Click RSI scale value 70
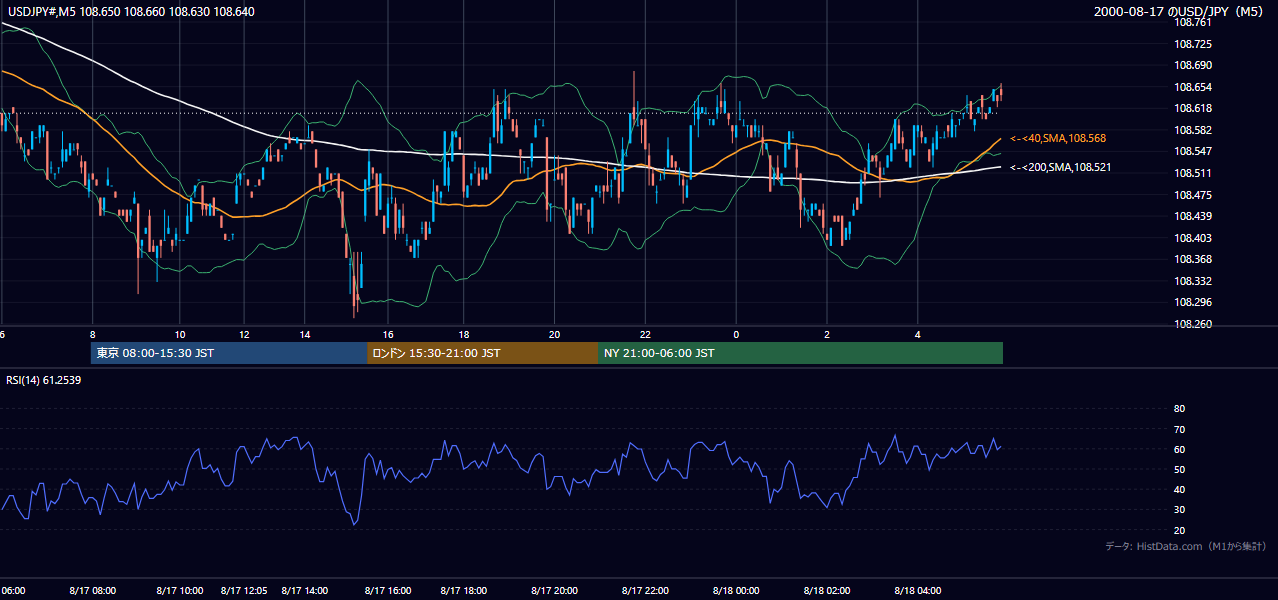 (1179, 429)
